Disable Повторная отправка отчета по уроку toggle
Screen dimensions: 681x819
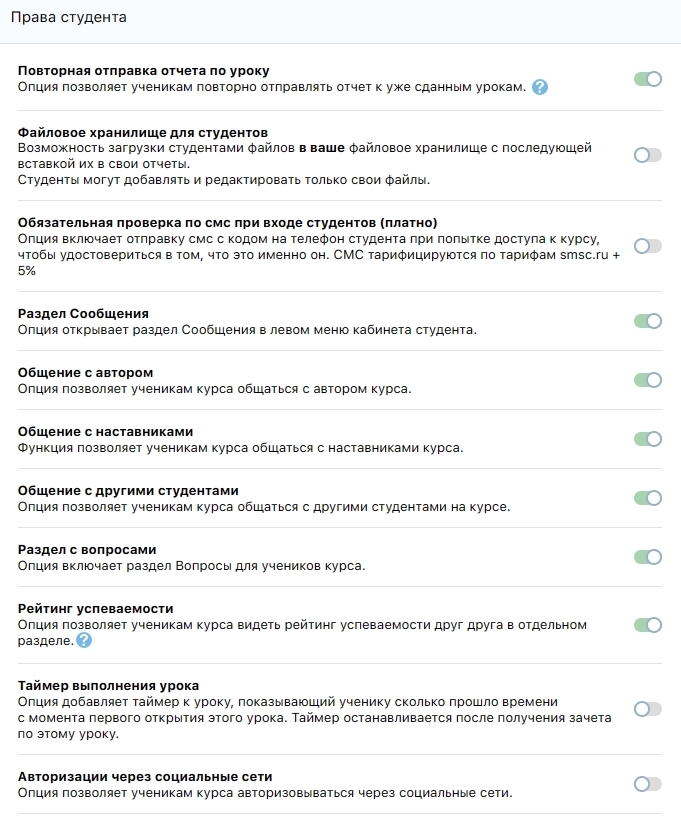click(647, 78)
